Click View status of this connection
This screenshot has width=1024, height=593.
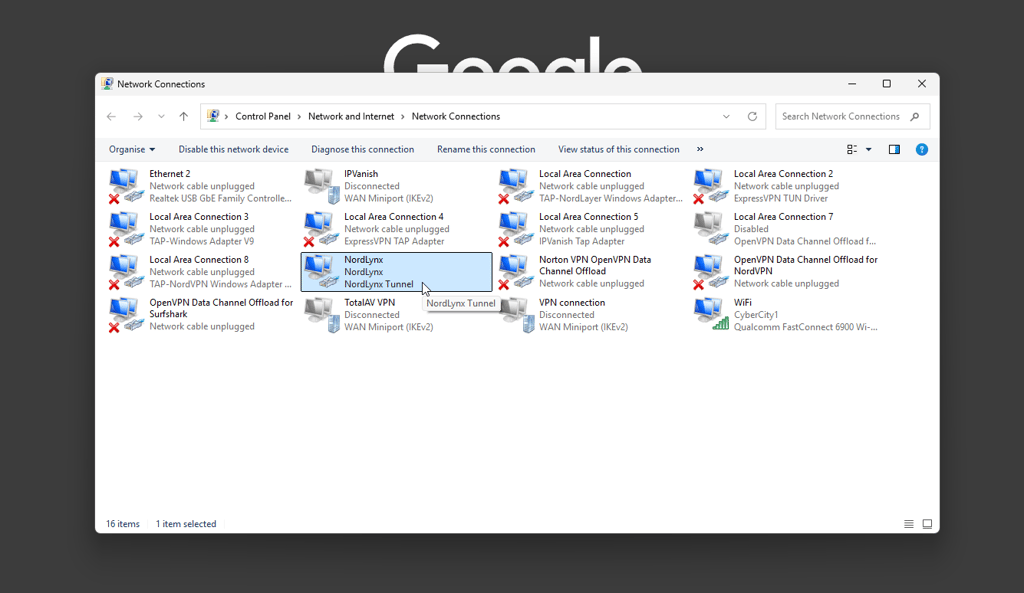[618, 150]
